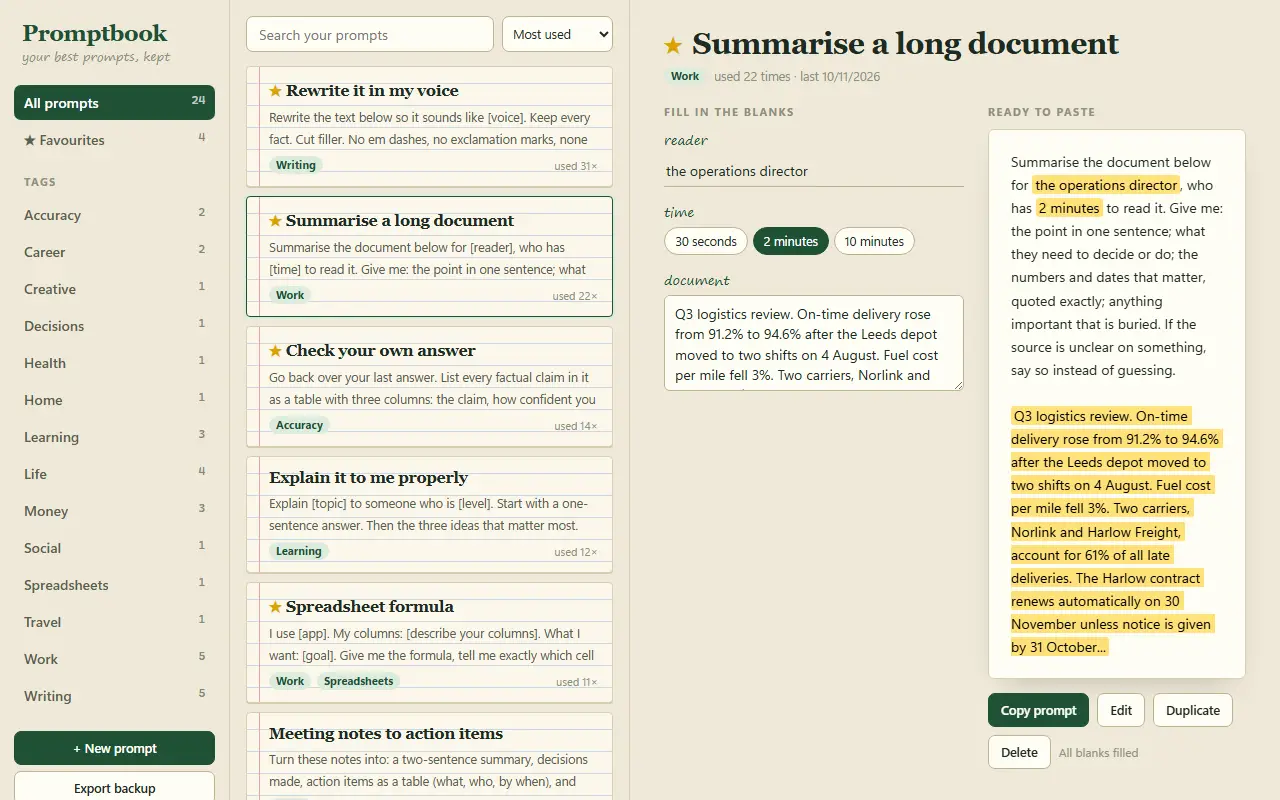
Task: Filter by the Social tag
Action: click(114, 548)
